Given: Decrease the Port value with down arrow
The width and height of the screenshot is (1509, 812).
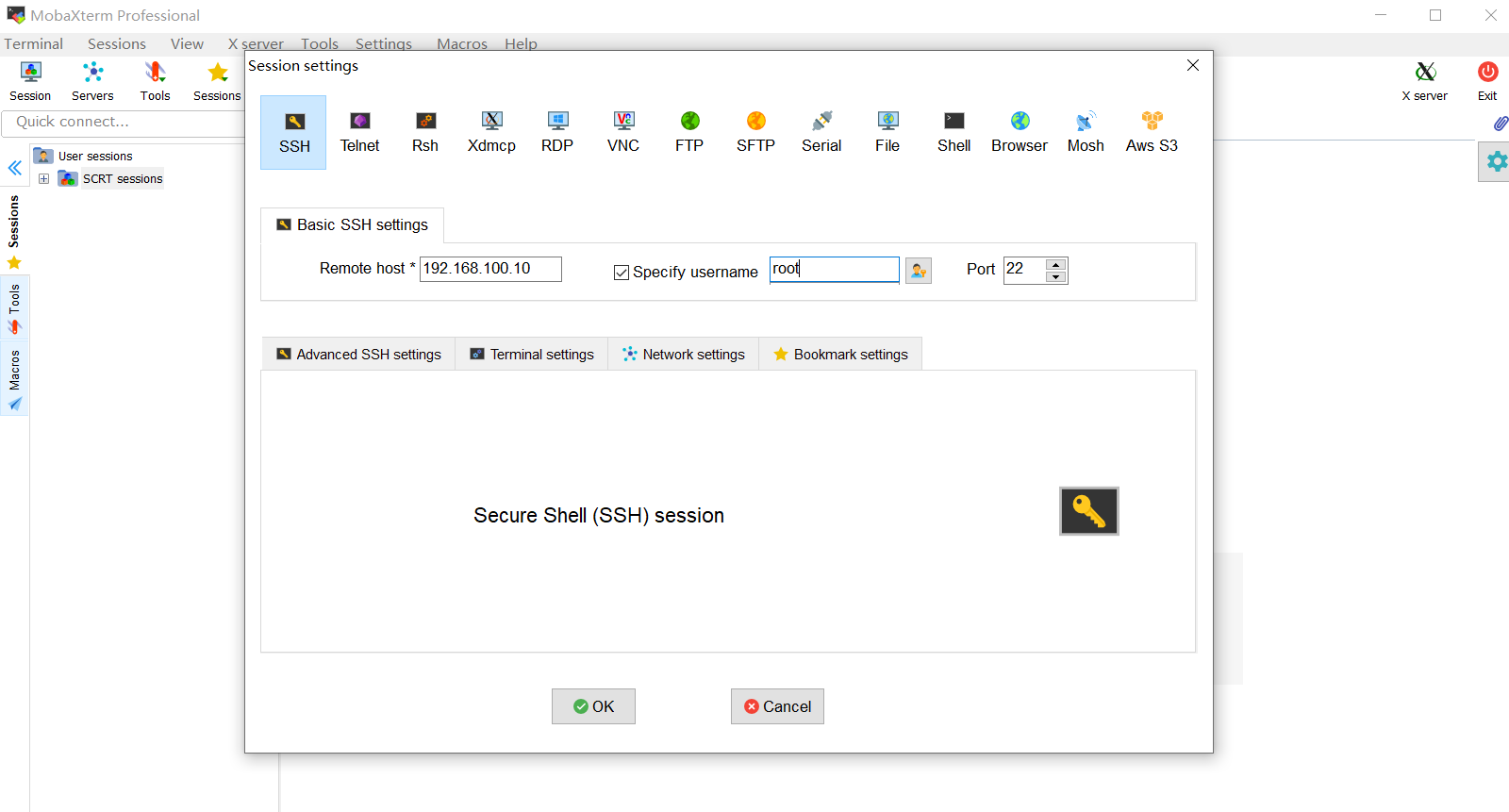Looking at the screenshot, I should 1056,277.
